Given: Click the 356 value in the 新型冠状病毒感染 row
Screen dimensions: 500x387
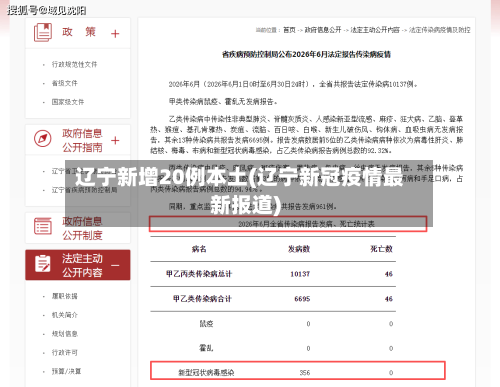Looking at the screenshot, I should (305, 372).
